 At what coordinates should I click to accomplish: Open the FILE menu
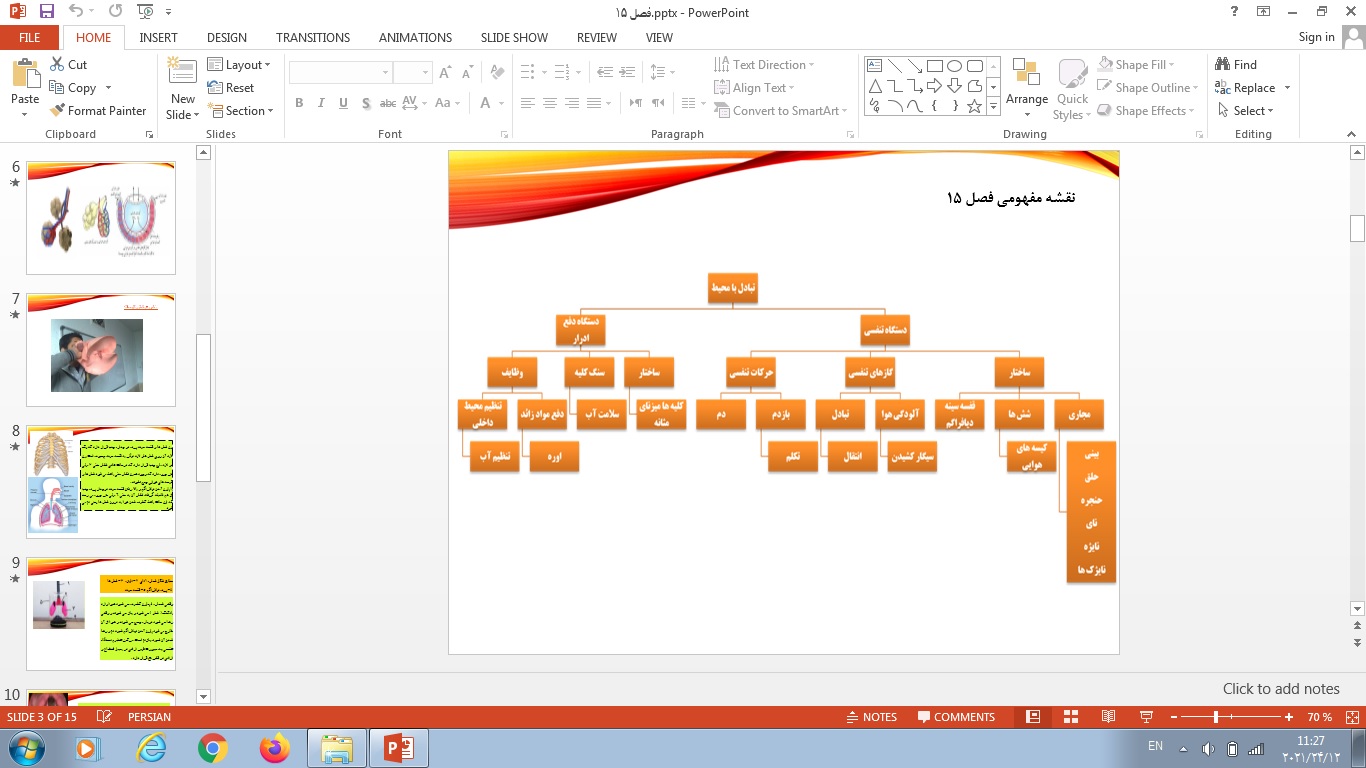[30, 37]
